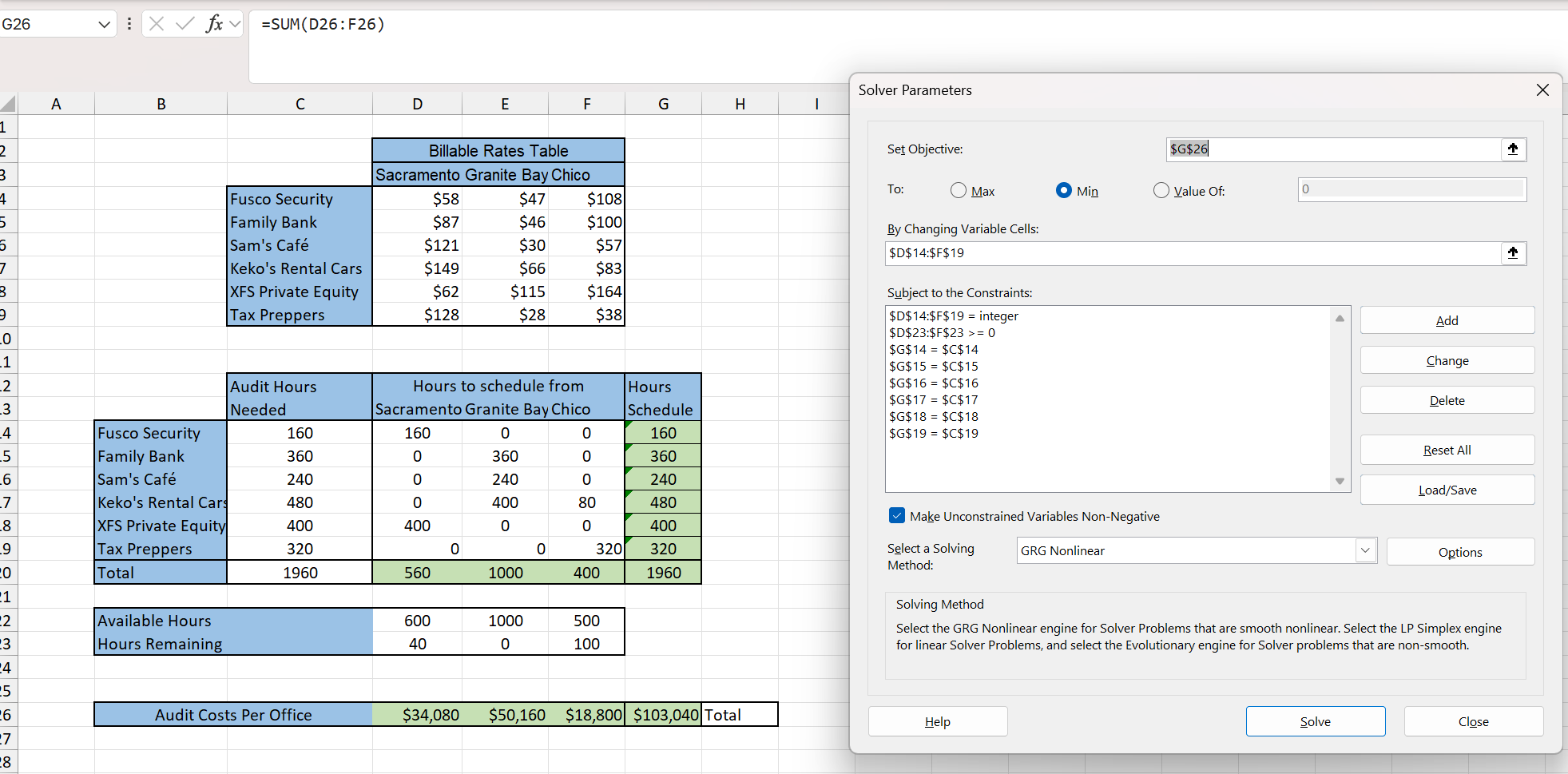Open the Solving Method dropdown
The height and width of the screenshot is (774, 1568).
1365,550
